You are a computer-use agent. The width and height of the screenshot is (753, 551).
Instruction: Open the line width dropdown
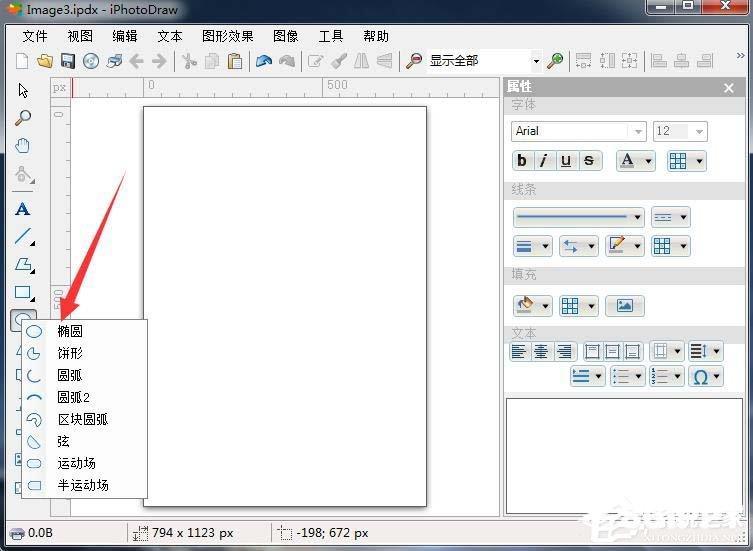coord(533,246)
